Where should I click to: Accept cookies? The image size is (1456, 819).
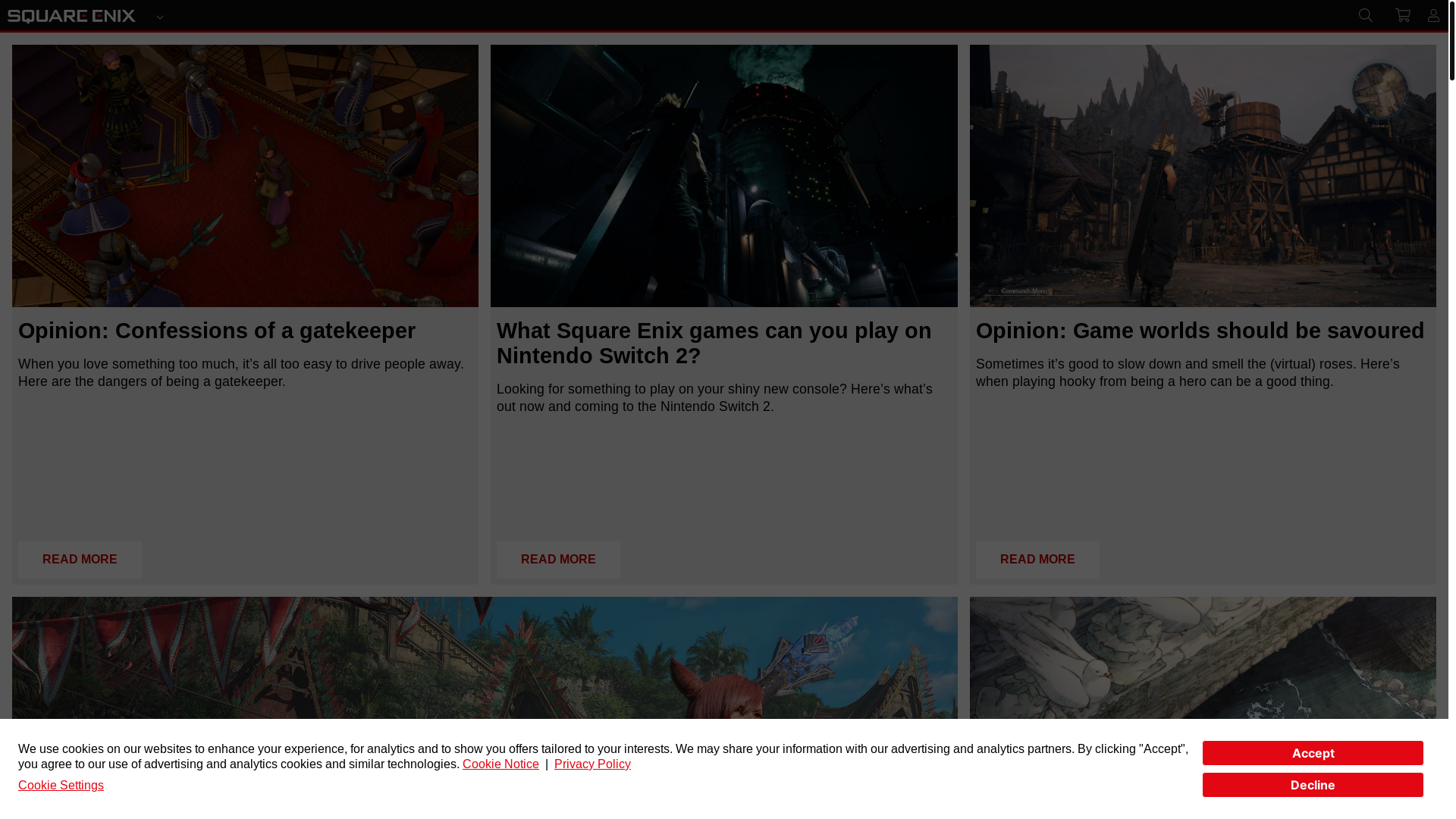click(x=1313, y=753)
